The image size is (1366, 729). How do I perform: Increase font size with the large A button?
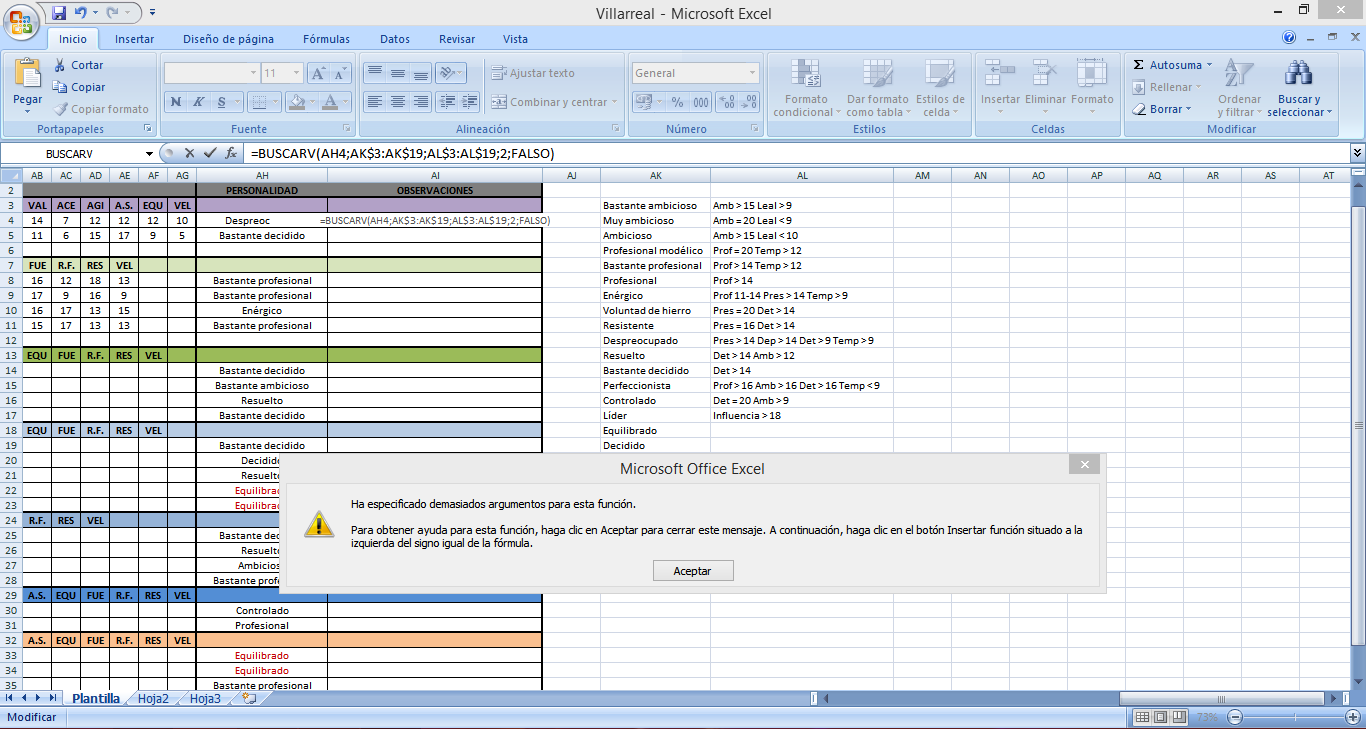coord(319,73)
